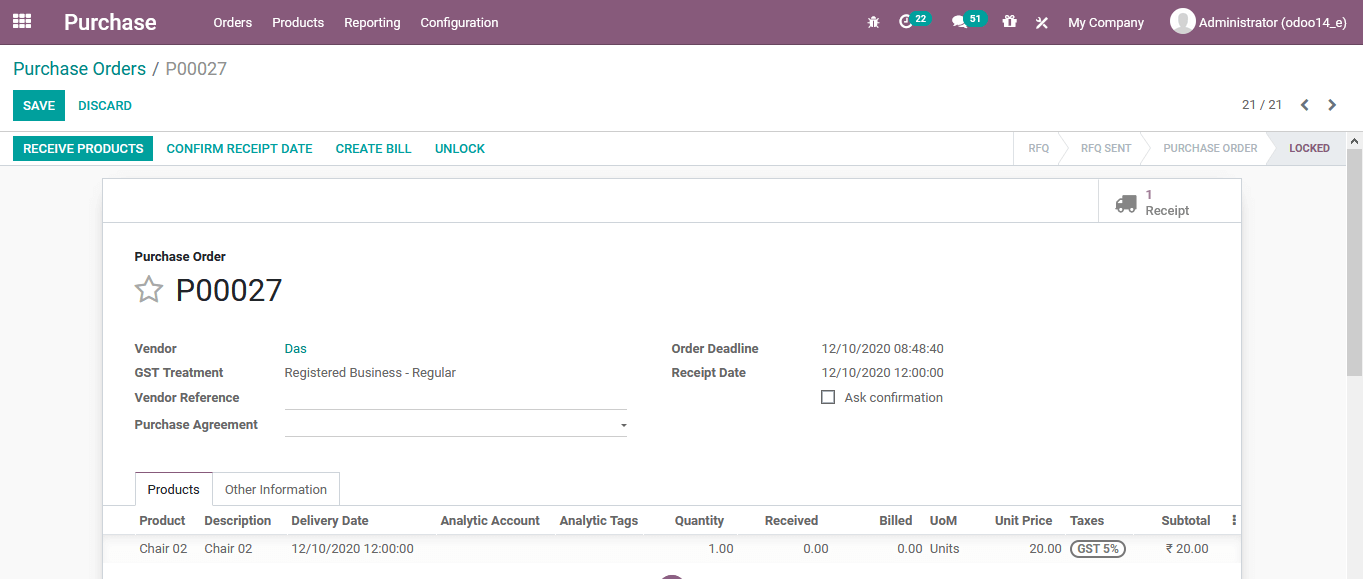This screenshot has height=579, width=1363.
Task: Click the tools wrench icon in top bar
Action: coord(1042,22)
